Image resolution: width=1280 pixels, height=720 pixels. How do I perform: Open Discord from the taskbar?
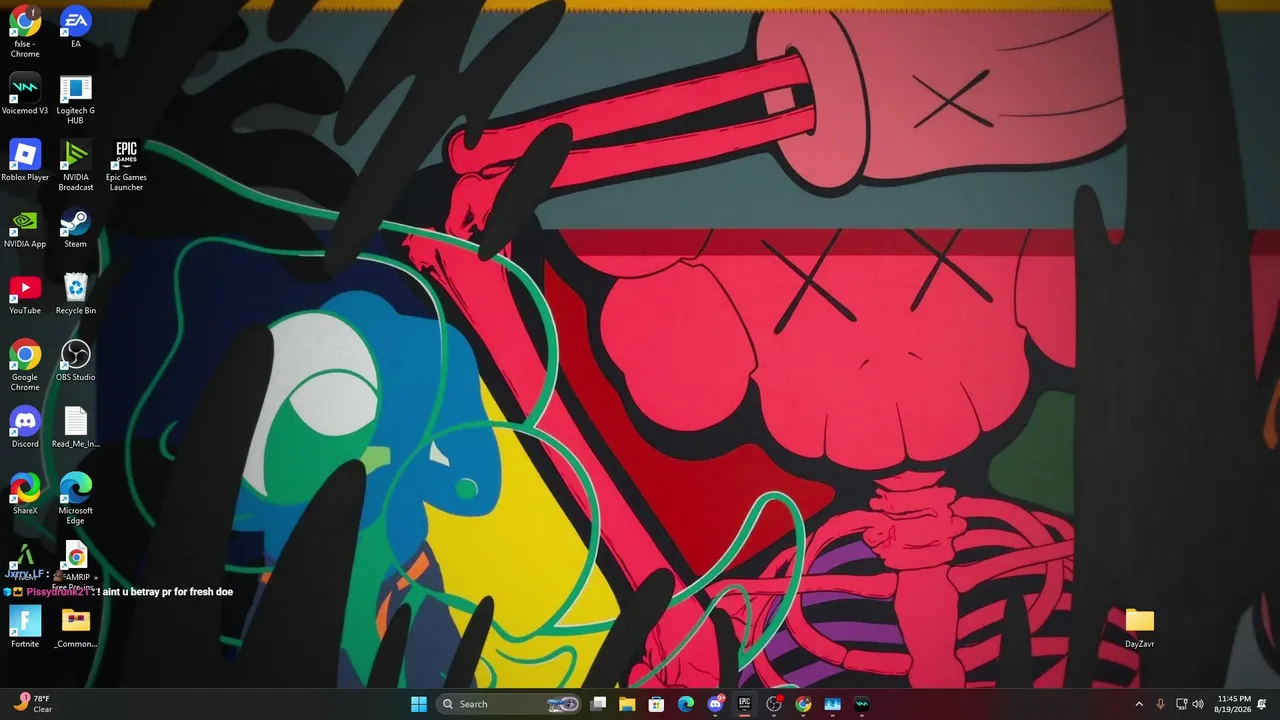click(715, 704)
